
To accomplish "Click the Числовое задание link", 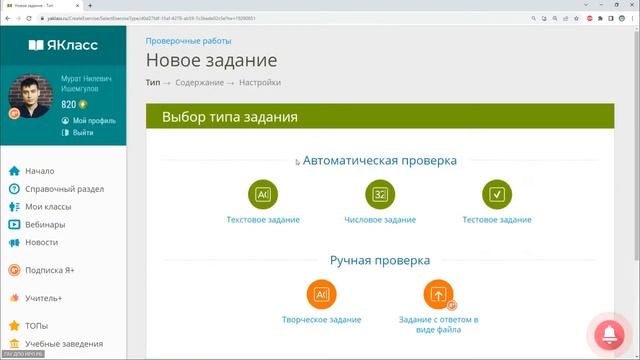I will tap(380, 220).
